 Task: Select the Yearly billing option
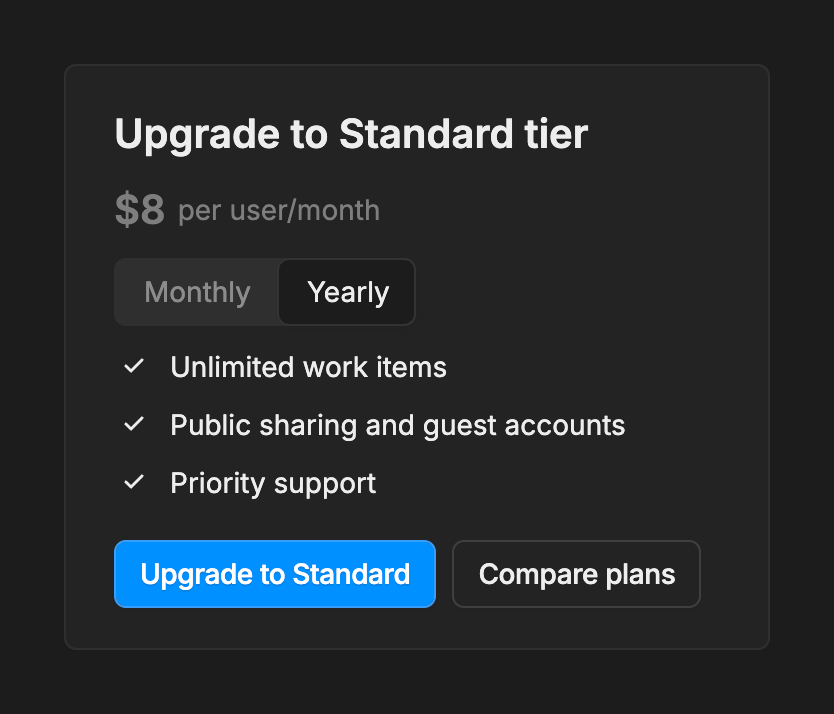coord(347,292)
